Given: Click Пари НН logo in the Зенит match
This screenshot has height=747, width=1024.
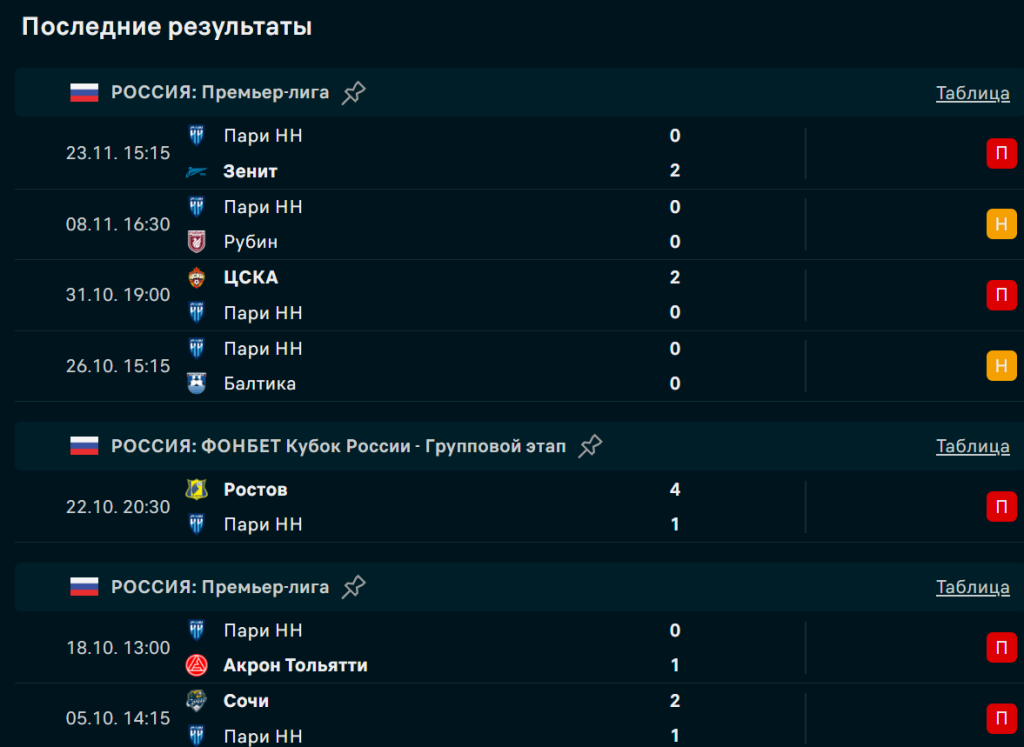Looking at the screenshot, I should click(x=197, y=136).
